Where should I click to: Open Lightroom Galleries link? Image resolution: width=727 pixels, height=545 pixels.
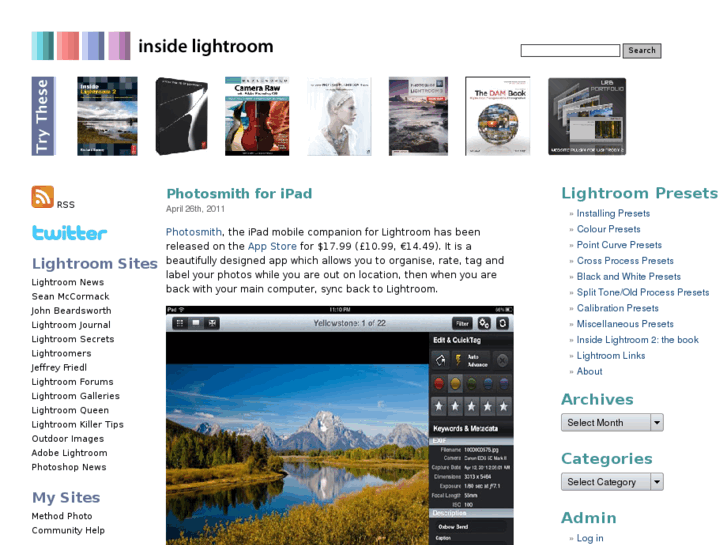pos(76,396)
